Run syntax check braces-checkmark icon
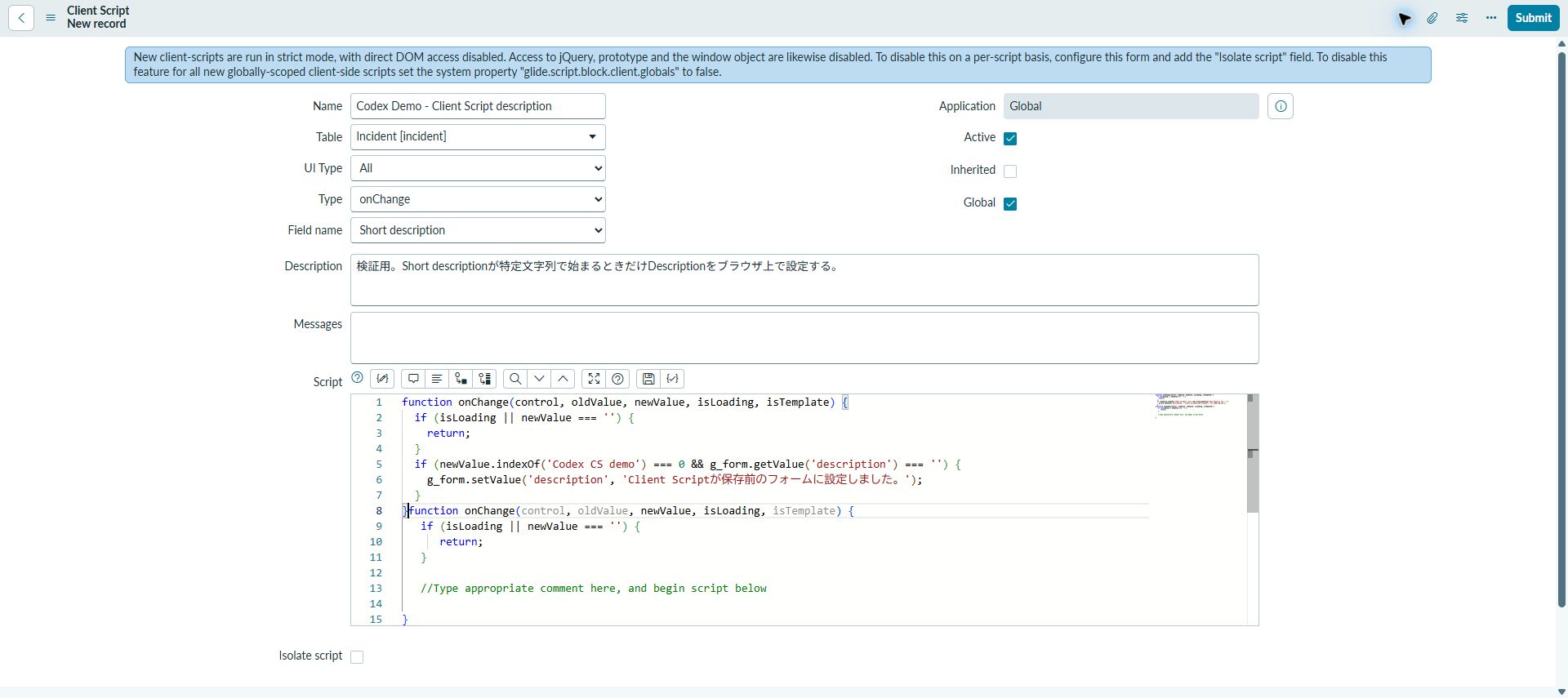This screenshot has width=1568, height=698. click(x=672, y=379)
